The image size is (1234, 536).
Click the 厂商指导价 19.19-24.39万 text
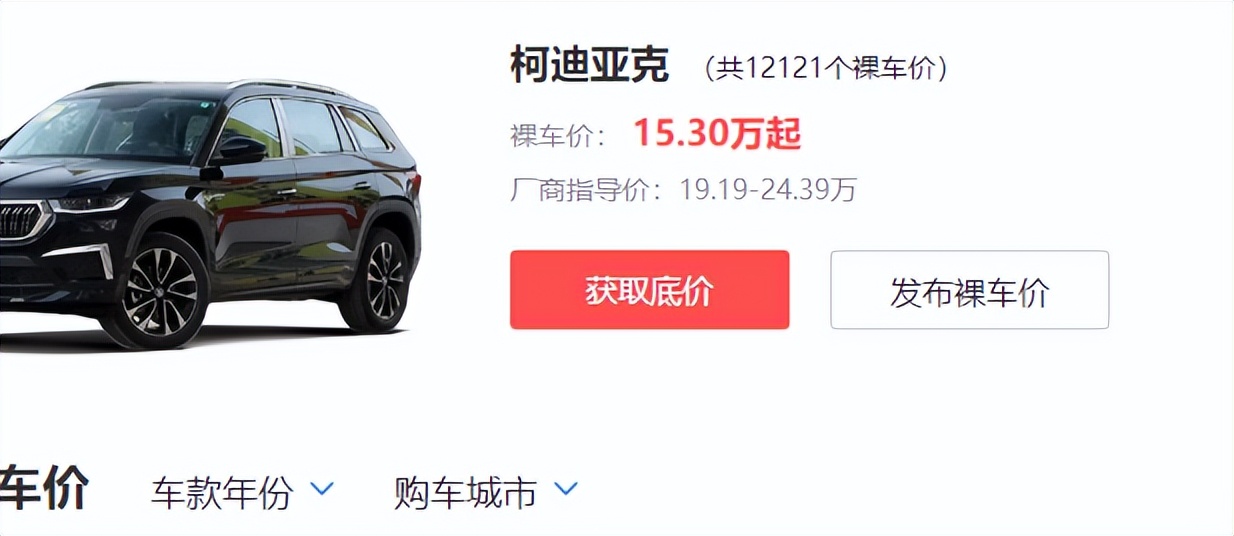click(x=684, y=189)
